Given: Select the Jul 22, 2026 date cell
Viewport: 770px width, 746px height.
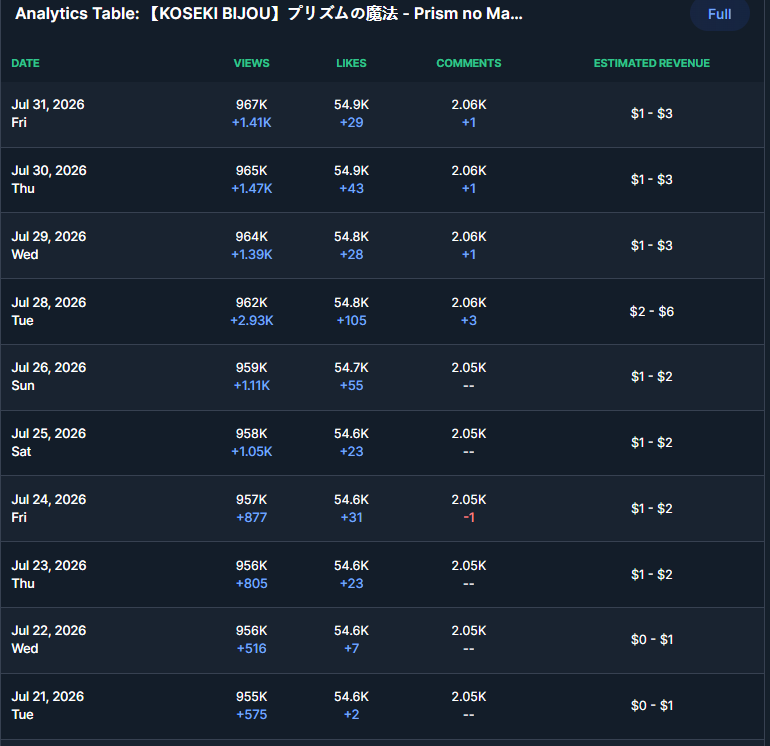Looking at the screenshot, I should (x=49, y=639).
